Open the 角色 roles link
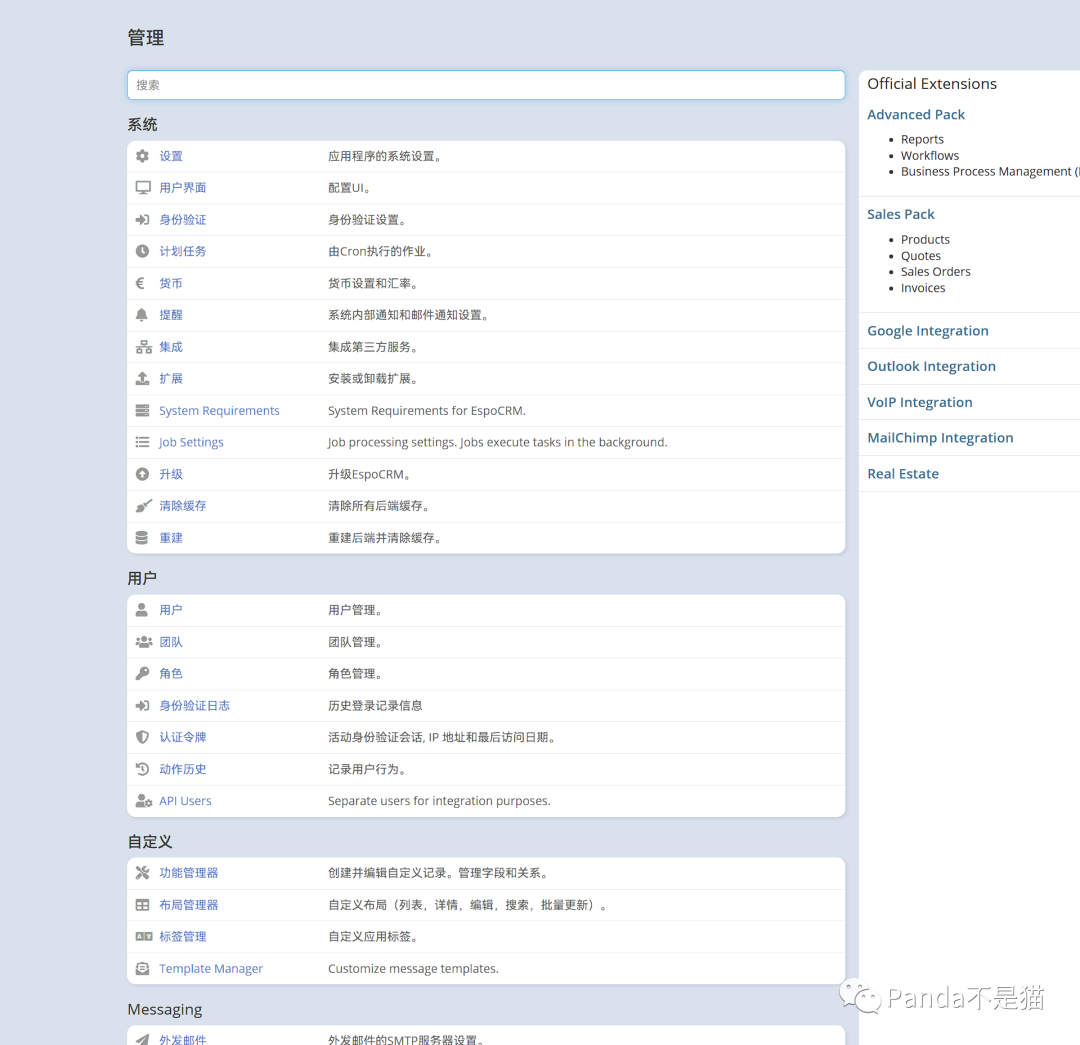The image size is (1080, 1045). [171, 674]
